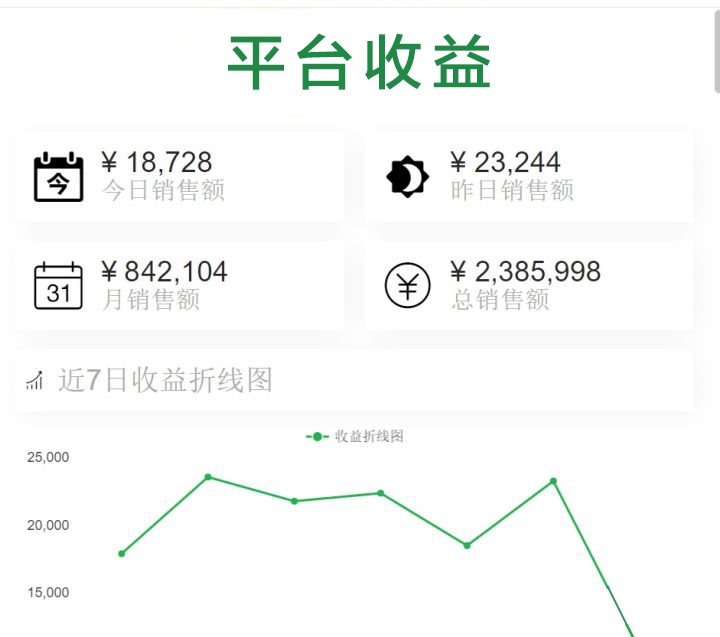Viewport: 720px width, 637px height.
Task: Click the vertical scrollbar thumb on the right
Action: 717,51
